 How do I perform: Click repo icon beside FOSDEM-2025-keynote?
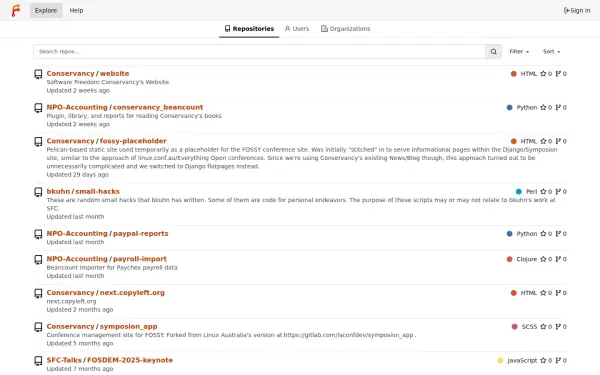click(38, 360)
